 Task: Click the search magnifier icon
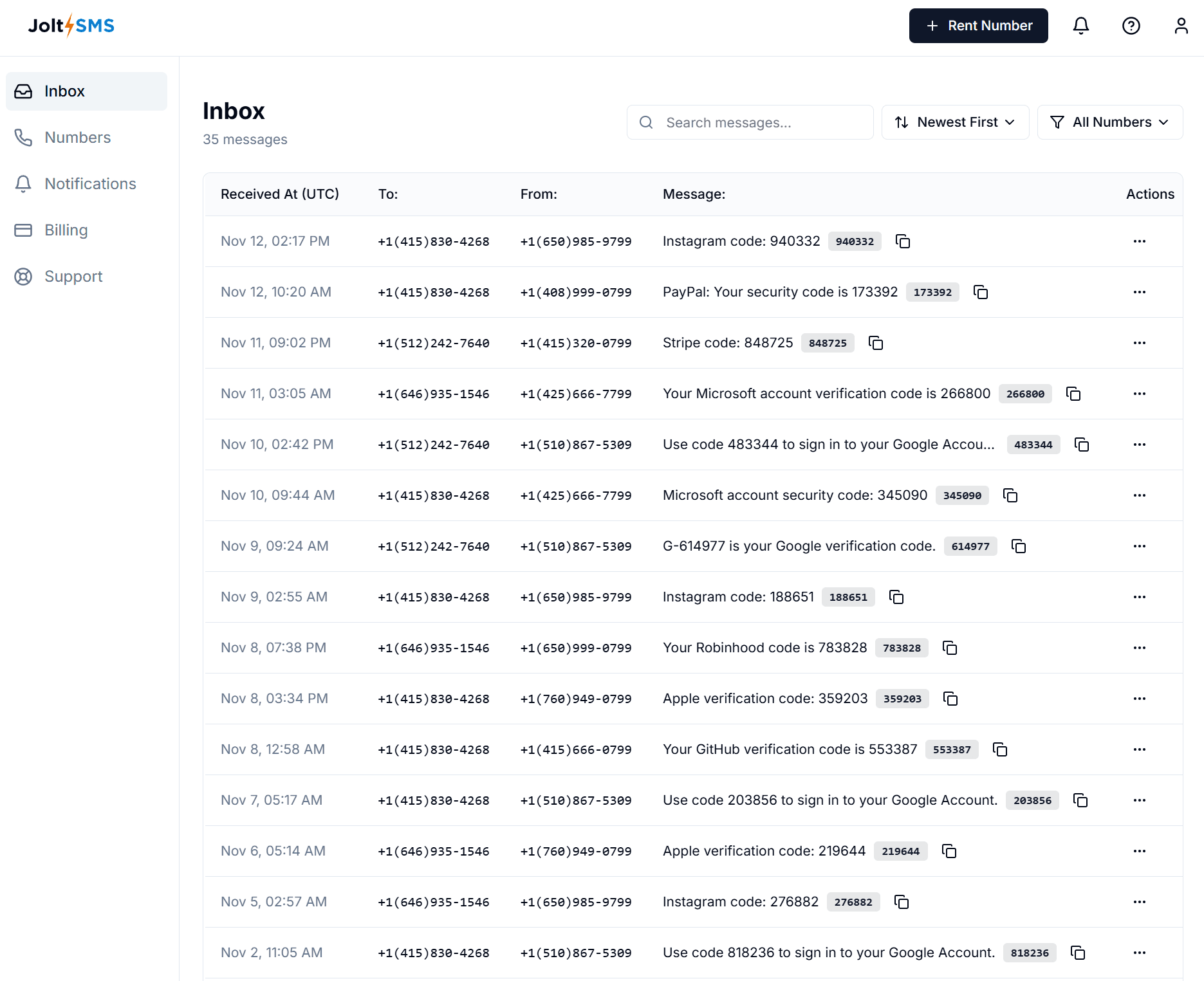(x=647, y=122)
